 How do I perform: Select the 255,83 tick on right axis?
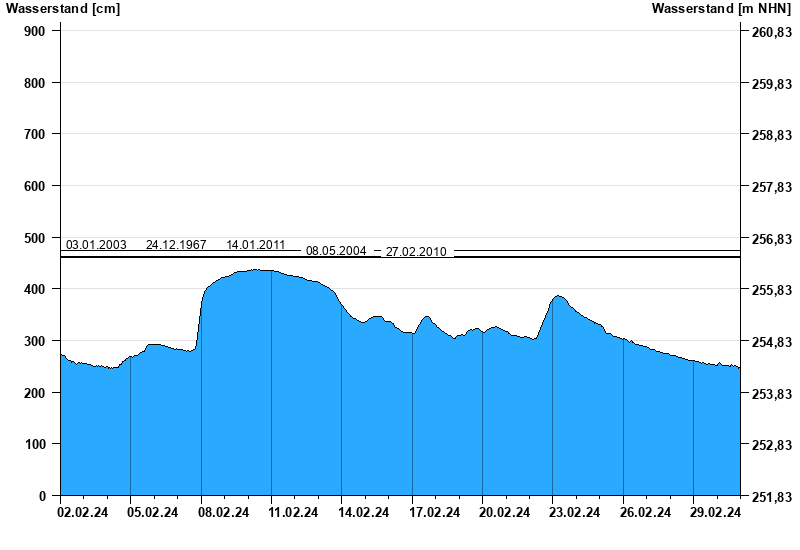point(772,290)
